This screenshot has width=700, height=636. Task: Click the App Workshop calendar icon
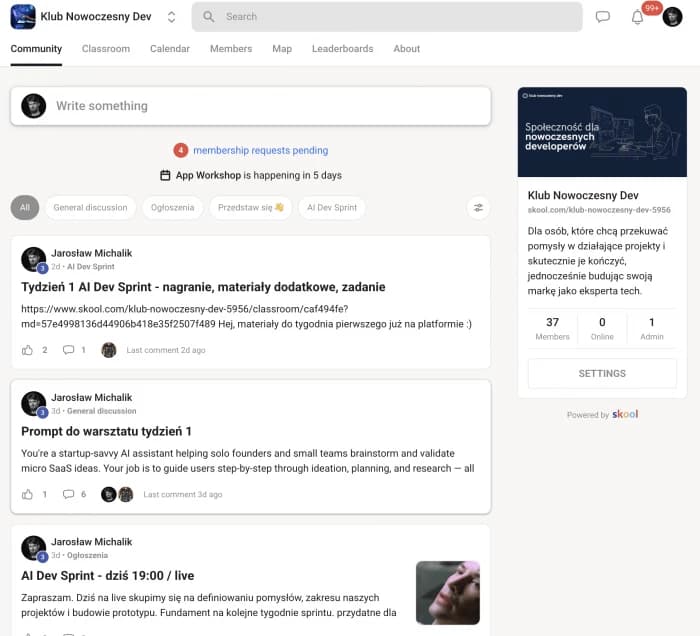(x=165, y=175)
